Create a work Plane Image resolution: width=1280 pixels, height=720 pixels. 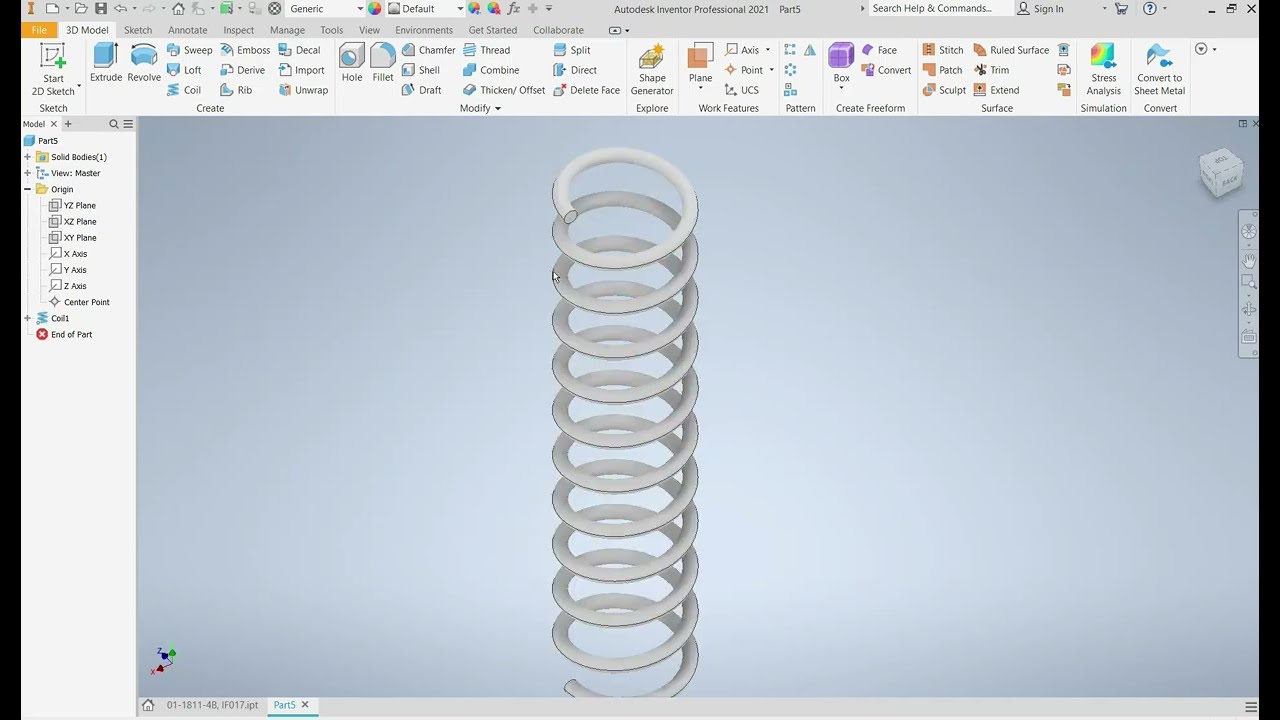tap(700, 63)
